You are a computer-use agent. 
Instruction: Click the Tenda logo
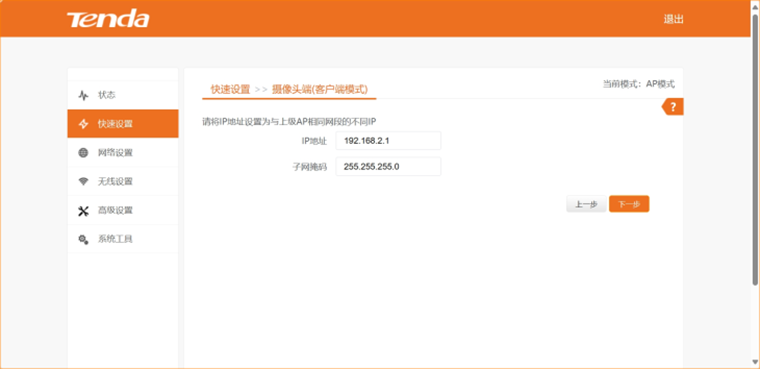coord(108,19)
